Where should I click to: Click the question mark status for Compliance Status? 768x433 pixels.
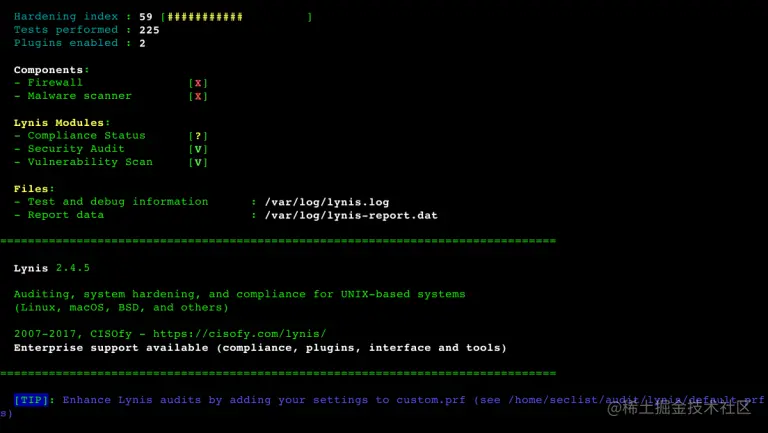click(198, 136)
